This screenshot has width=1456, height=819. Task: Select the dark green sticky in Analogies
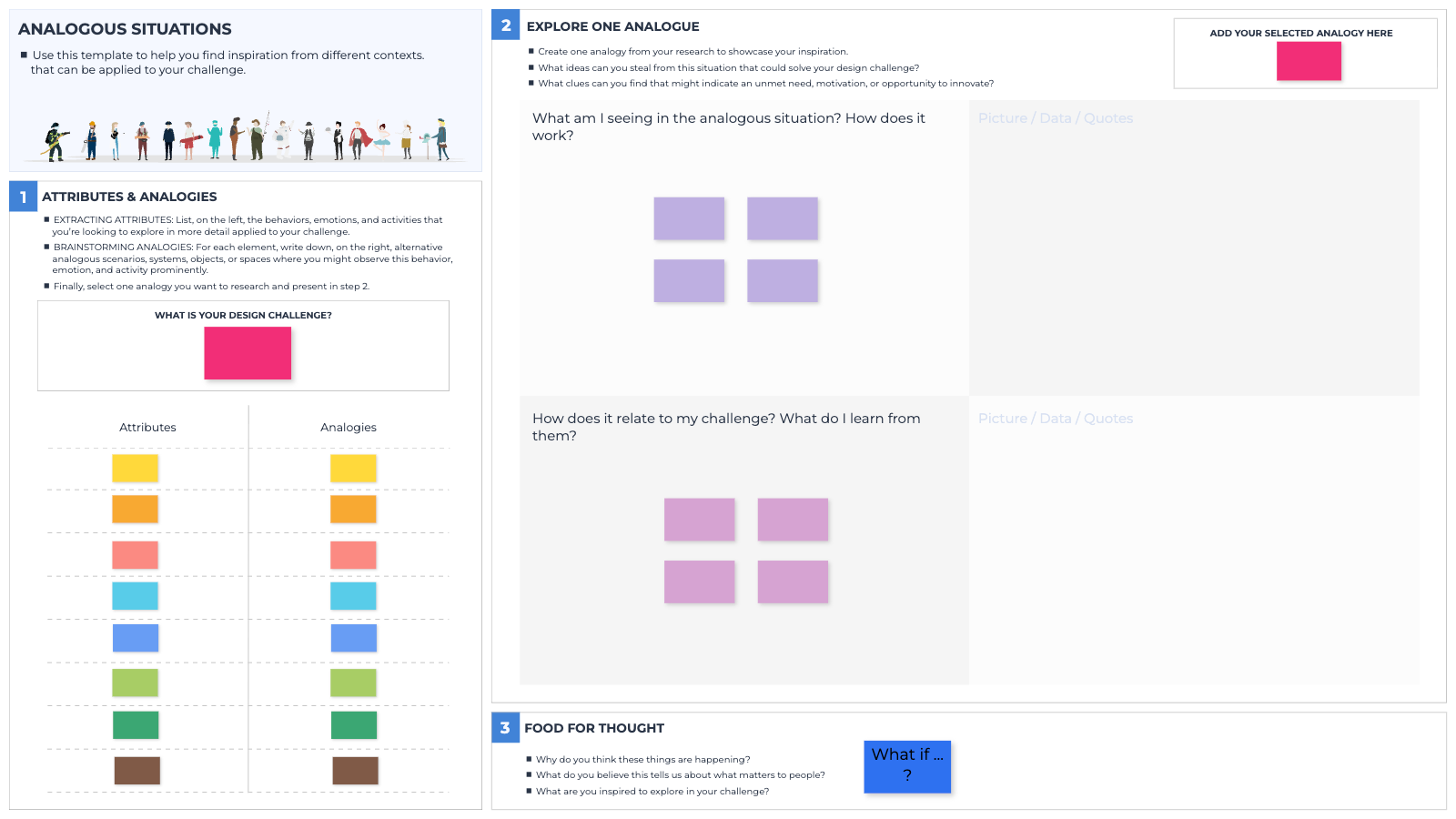tap(353, 725)
